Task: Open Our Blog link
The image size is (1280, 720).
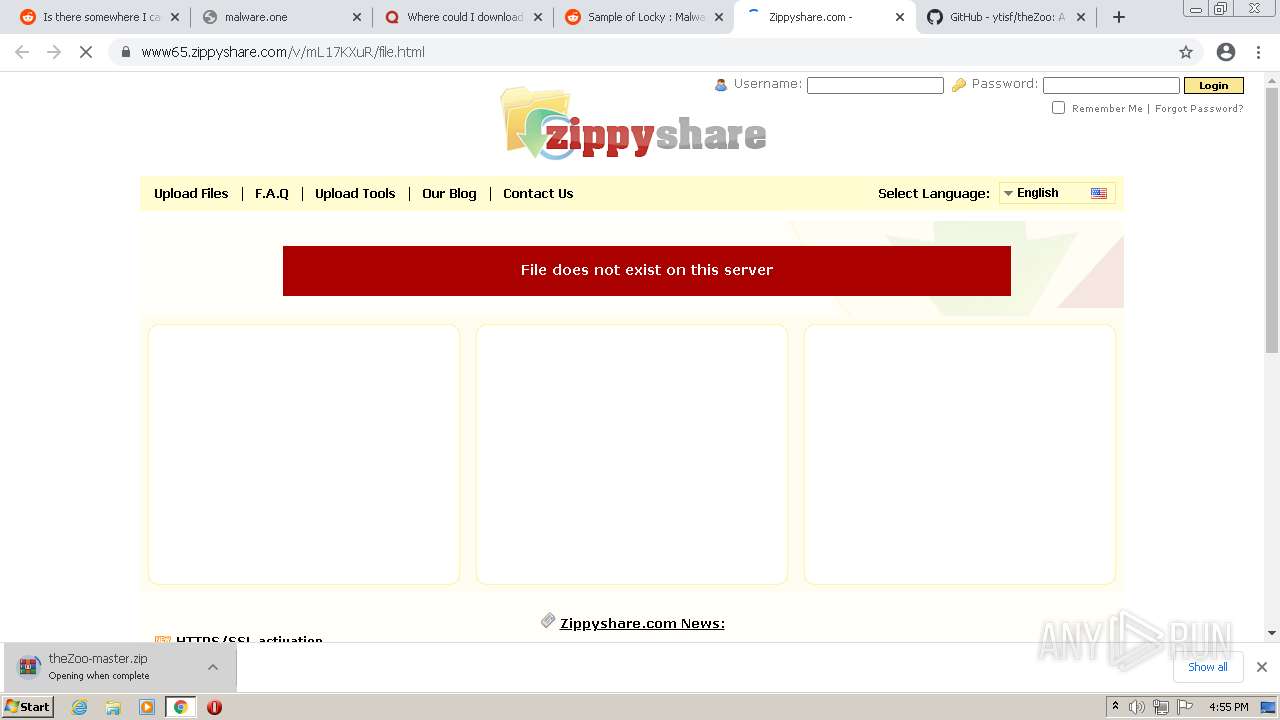Action: pyautogui.click(x=449, y=194)
